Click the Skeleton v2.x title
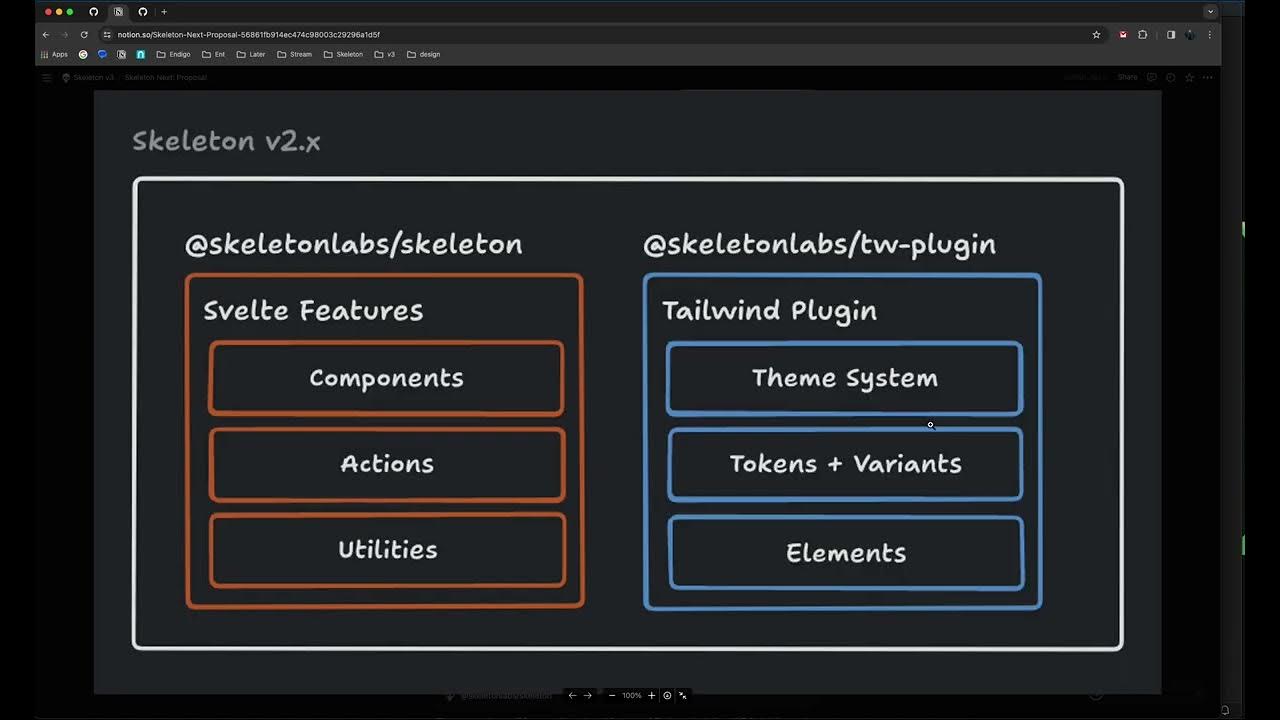Viewport: 1280px width, 720px height. click(x=226, y=141)
